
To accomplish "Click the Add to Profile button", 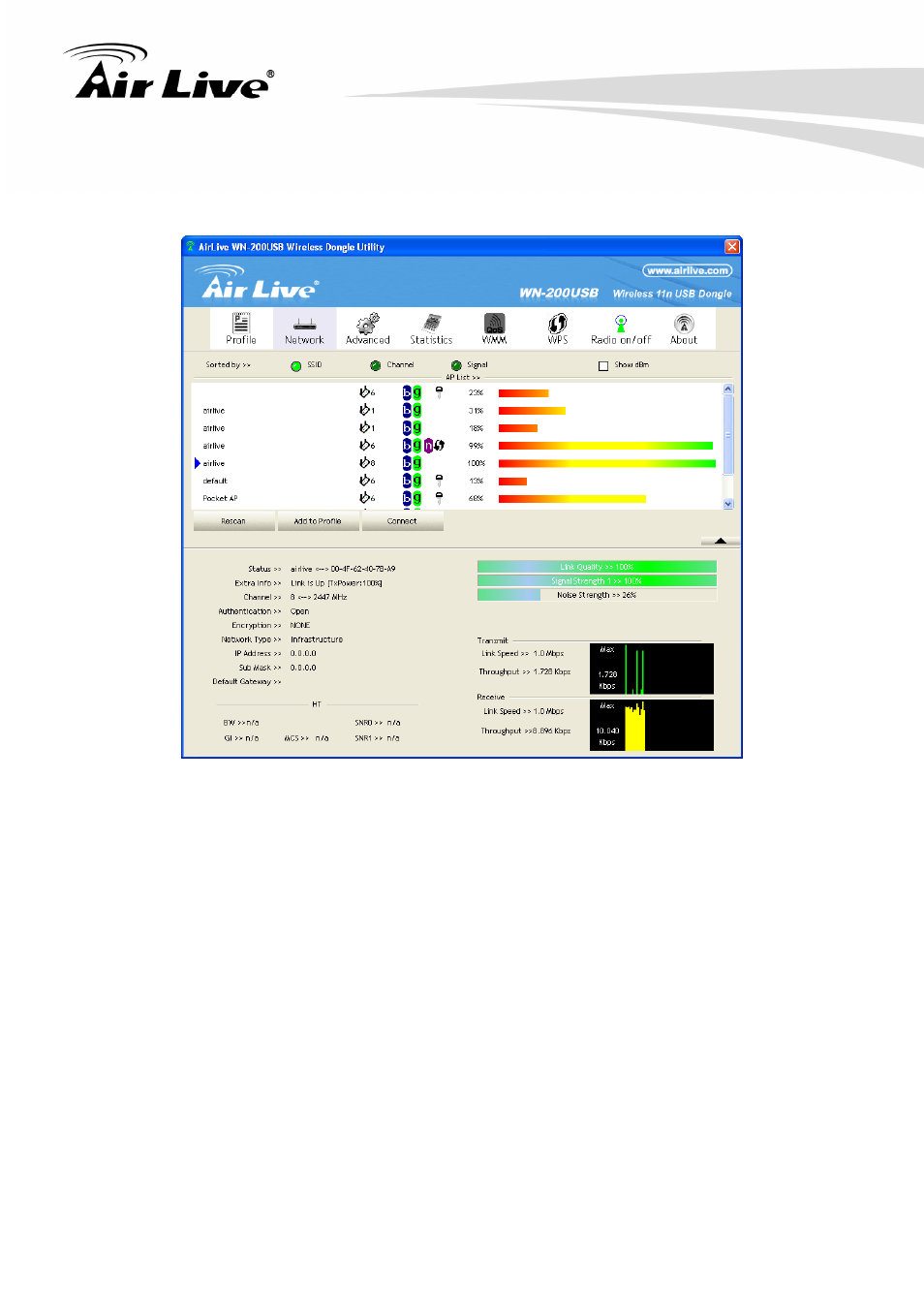I will 318,521.
